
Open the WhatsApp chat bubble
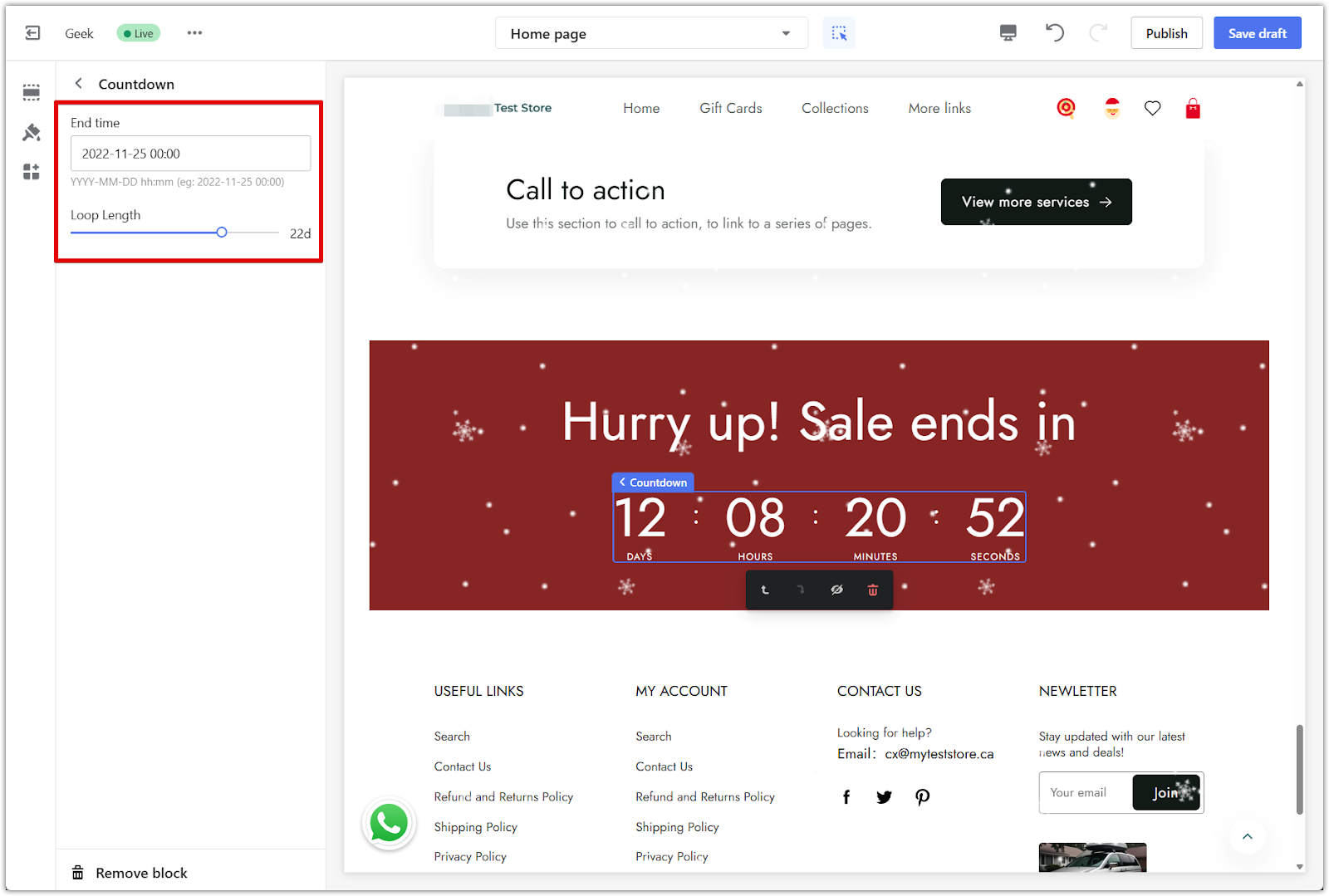(x=389, y=824)
